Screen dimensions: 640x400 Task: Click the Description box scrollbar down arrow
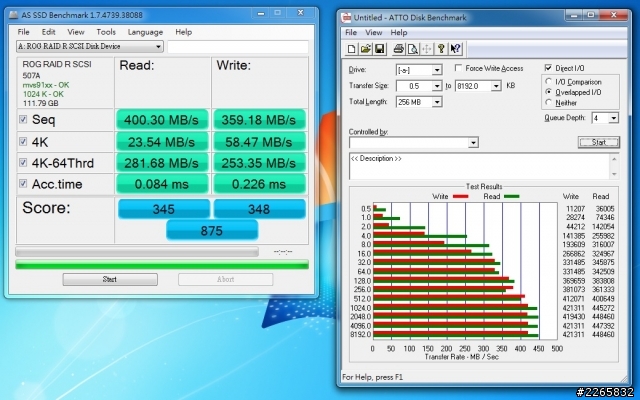click(614, 174)
